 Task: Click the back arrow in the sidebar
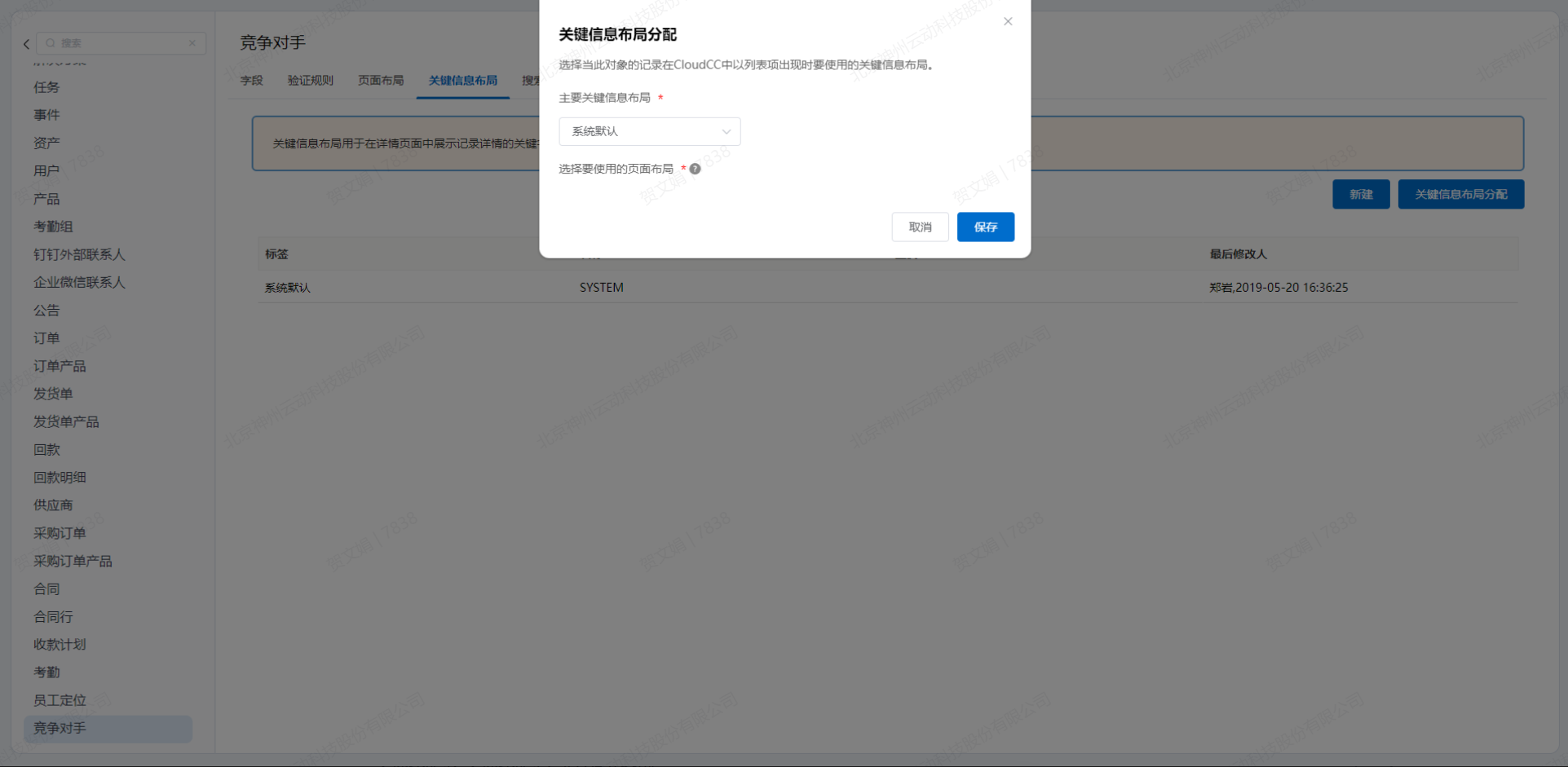pyautogui.click(x=26, y=44)
